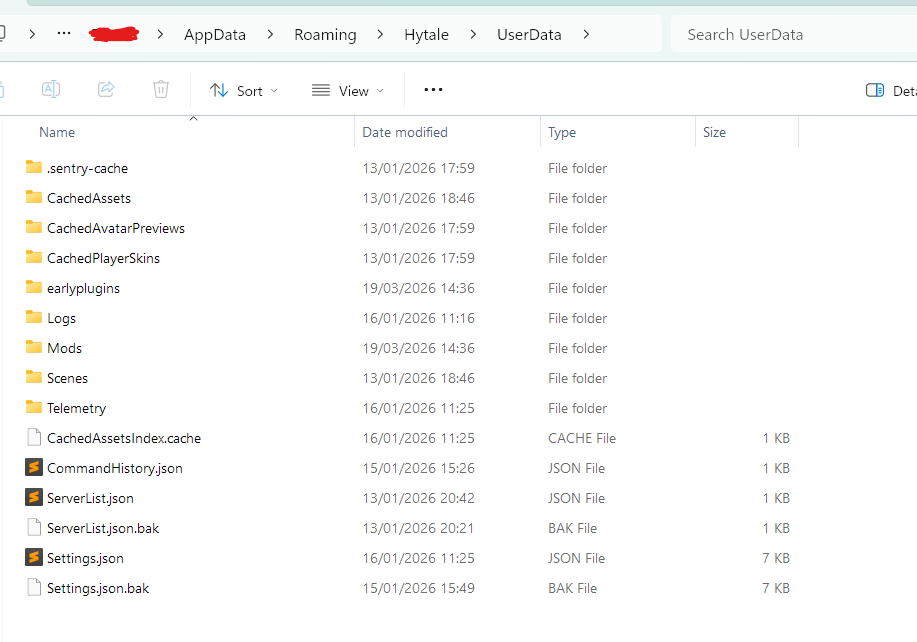Select the folder name Mods
The height and width of the screenshot is (642, 917).
point(64,348)
